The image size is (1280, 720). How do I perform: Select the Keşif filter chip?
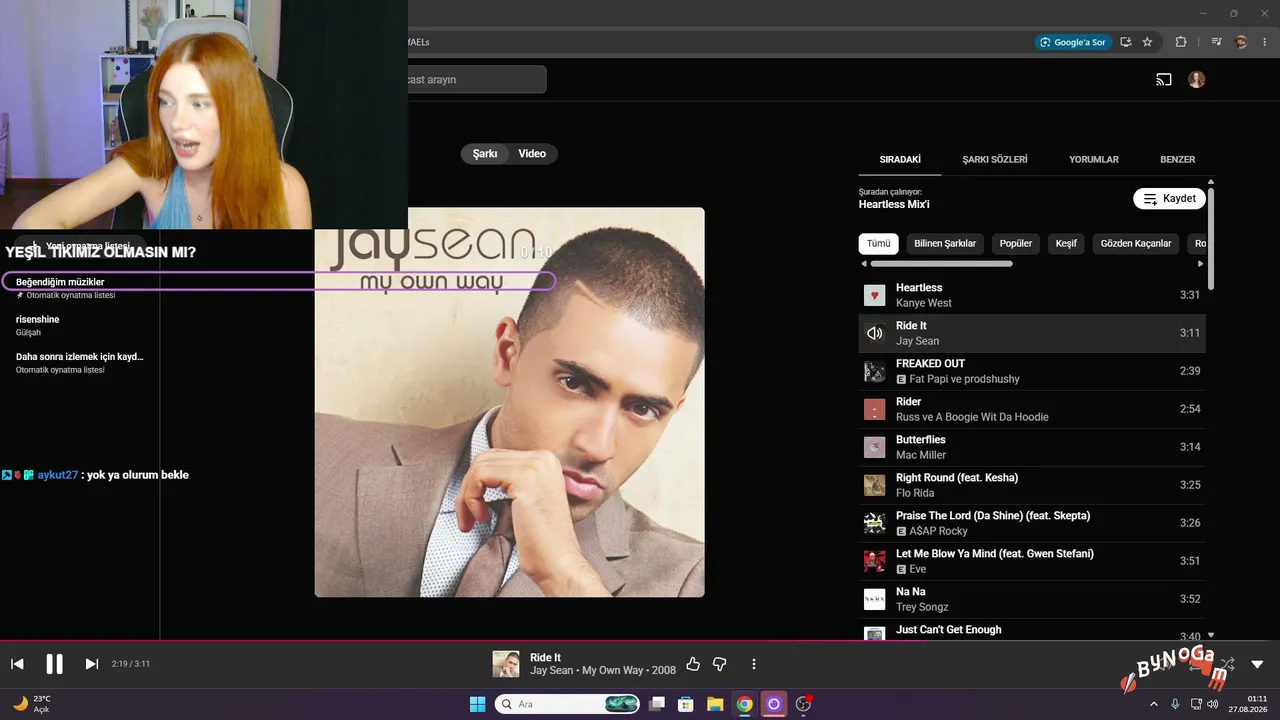point(1066,244)
